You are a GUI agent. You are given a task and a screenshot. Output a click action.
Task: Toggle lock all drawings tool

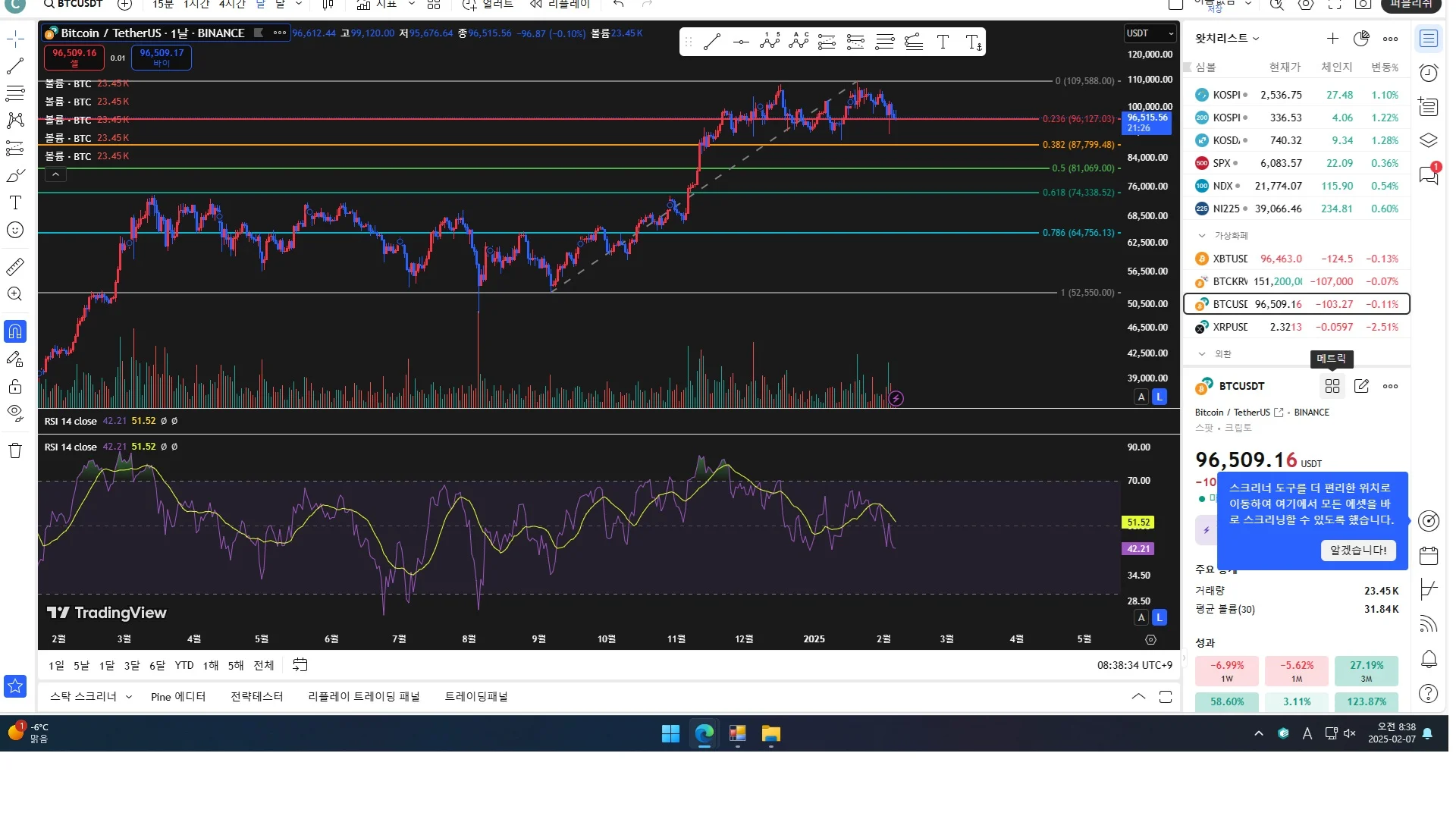click(15, 387)
